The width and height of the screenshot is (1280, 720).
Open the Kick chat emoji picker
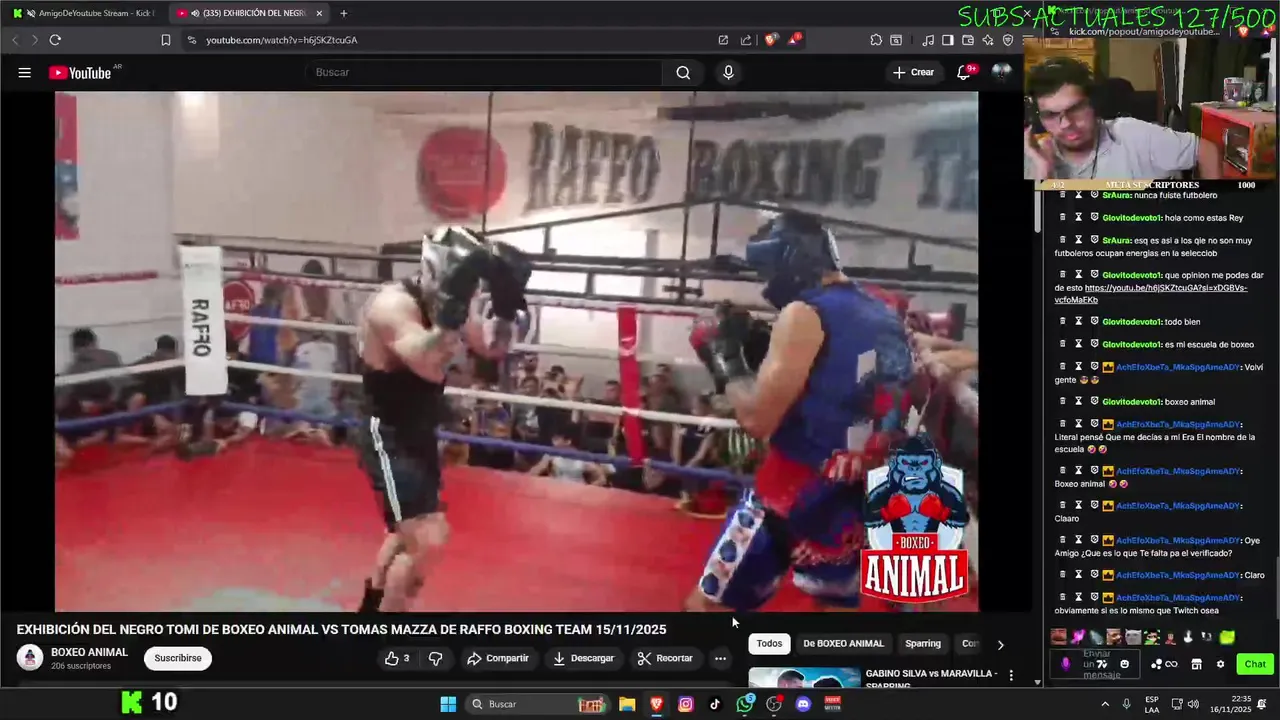1125,664
